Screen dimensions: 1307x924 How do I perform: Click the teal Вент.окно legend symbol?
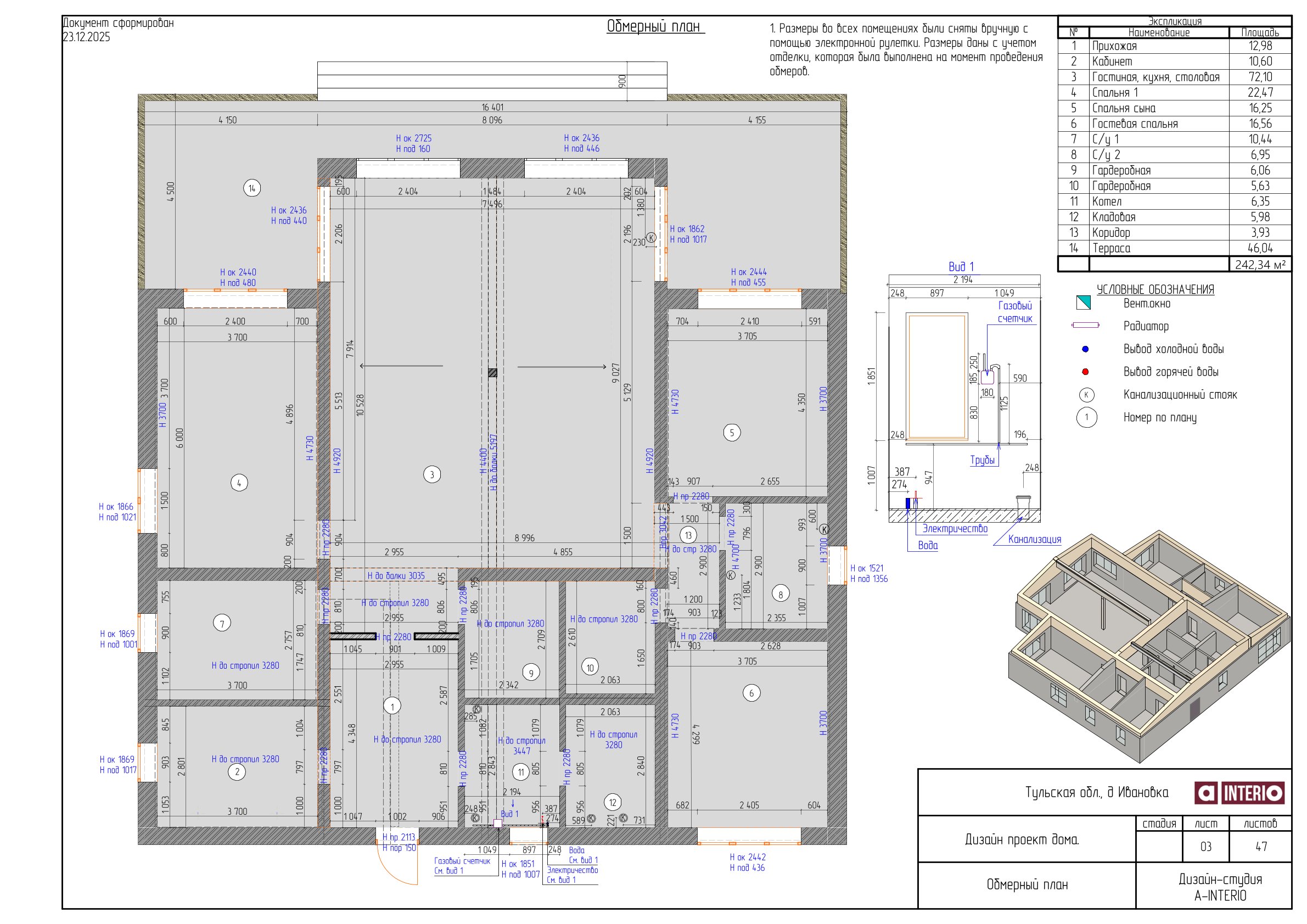coord(1082,303)
